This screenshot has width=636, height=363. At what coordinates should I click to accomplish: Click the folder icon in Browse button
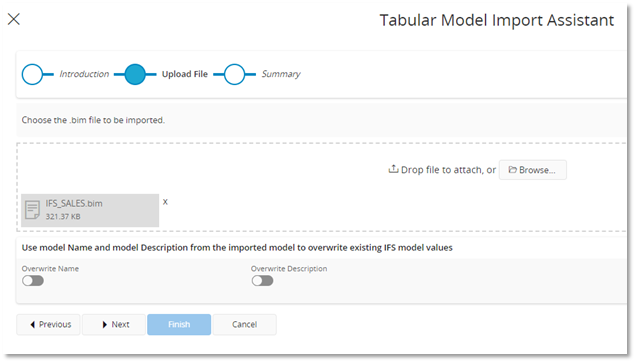pos(513,170)
